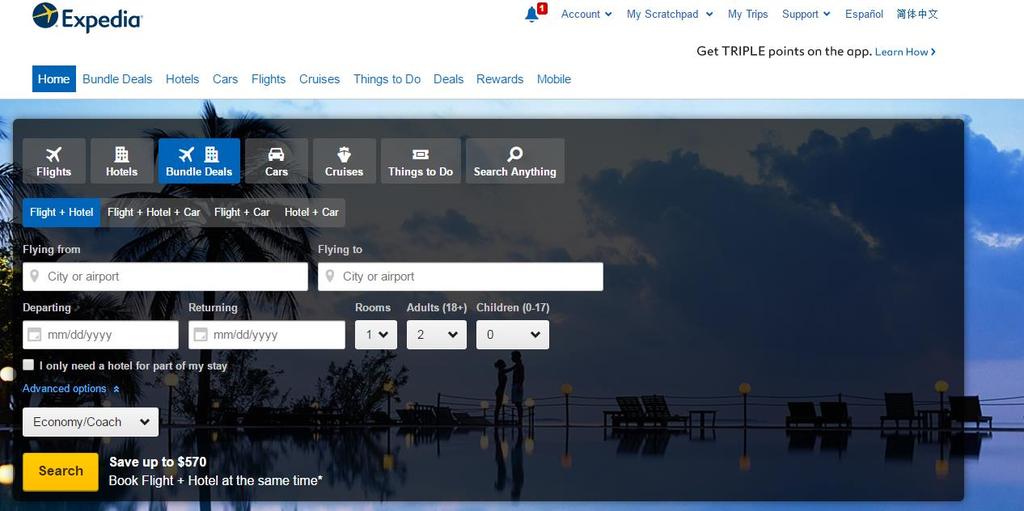
Task: Open the My Trips link
Action: coord(748,14)
